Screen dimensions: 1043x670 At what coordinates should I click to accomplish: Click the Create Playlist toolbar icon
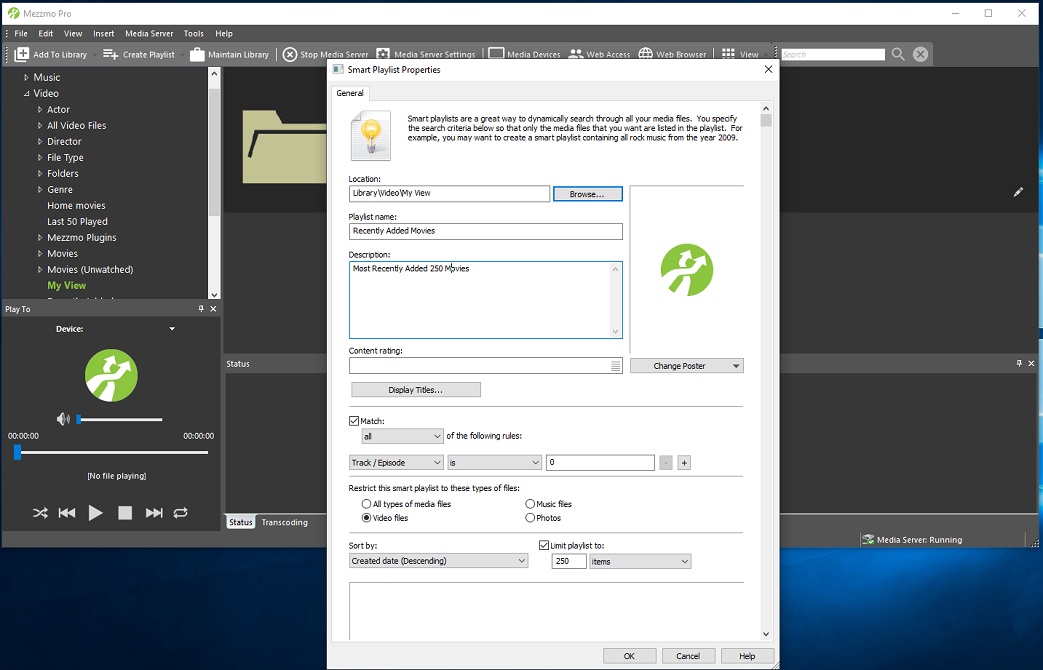[110, 55]
